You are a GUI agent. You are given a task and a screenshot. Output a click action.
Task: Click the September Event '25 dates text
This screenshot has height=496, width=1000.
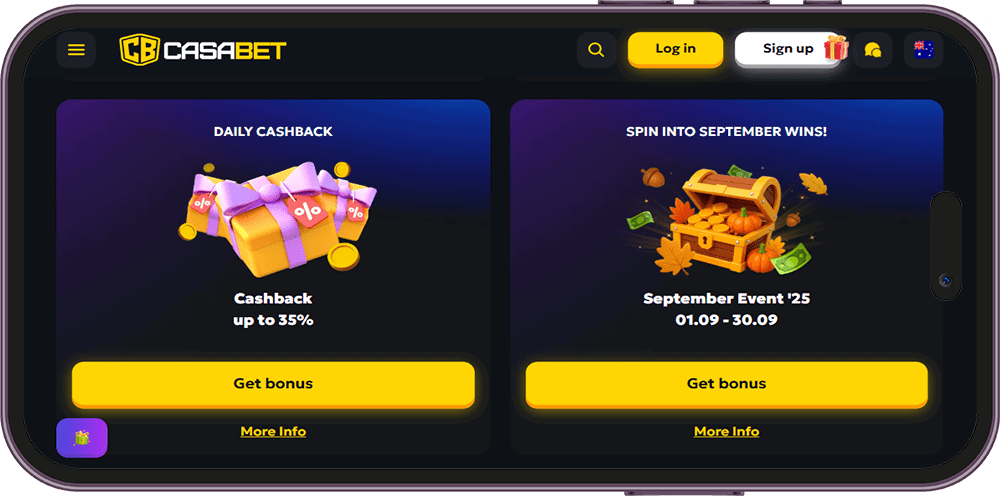point(726,309)
